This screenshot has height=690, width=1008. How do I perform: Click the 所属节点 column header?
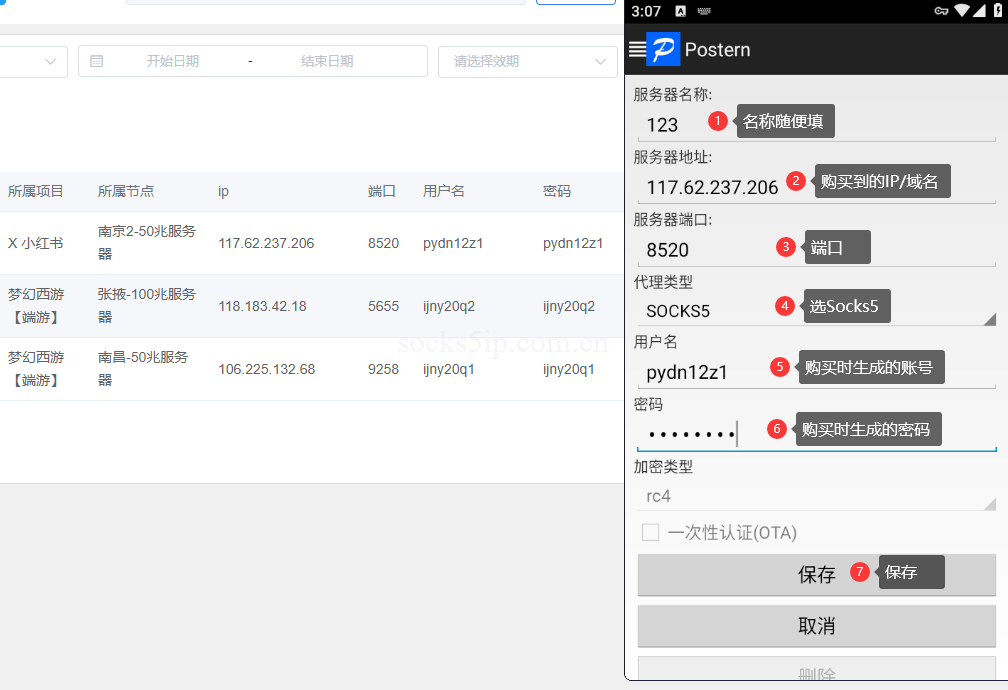coord(126,191)
